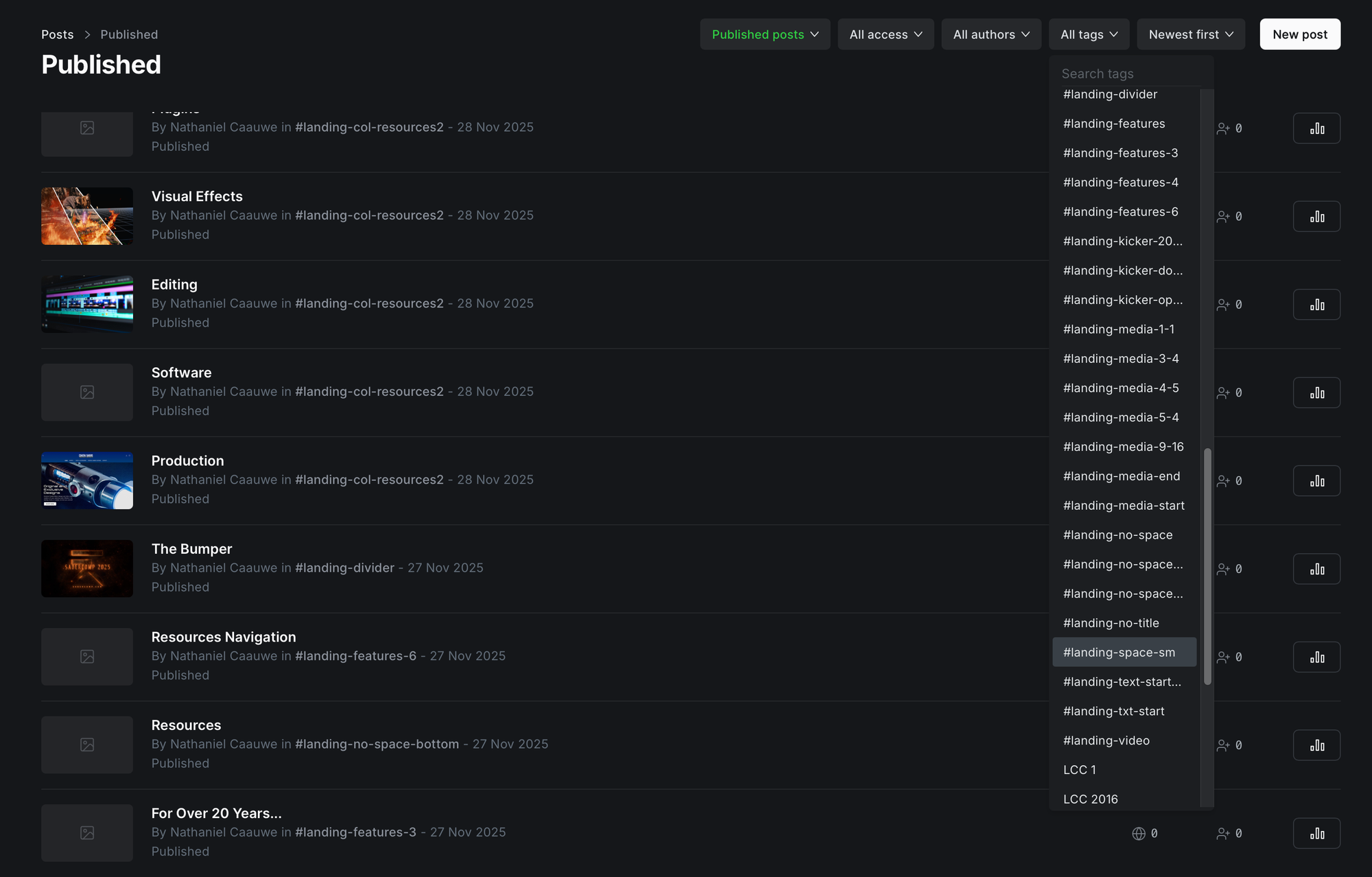Pick LCC 2016 tag in list

click(1090, 799)
